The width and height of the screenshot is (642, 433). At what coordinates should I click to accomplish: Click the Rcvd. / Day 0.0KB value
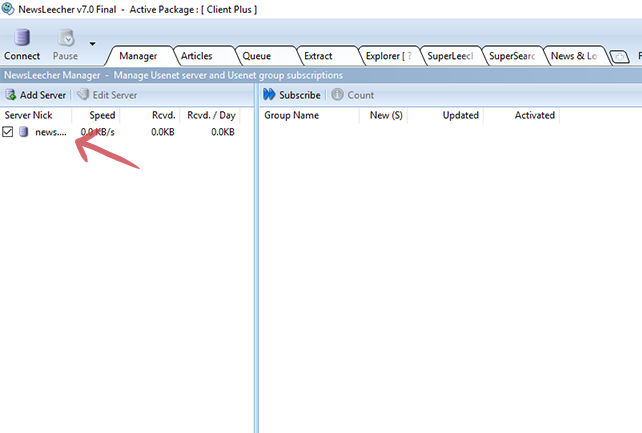[223, 132]
